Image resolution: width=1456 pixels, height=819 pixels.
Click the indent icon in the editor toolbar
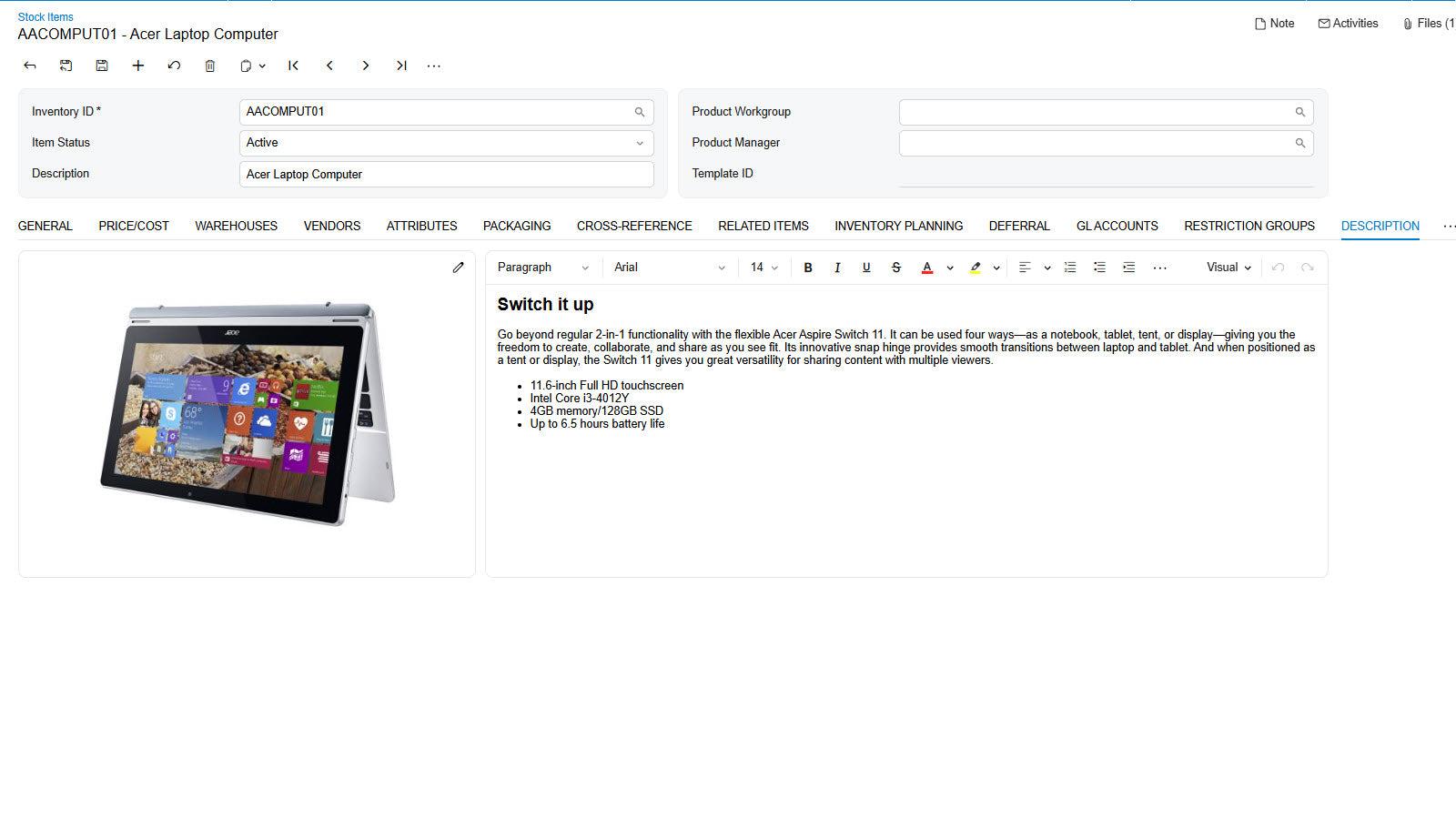point(1129,268)
